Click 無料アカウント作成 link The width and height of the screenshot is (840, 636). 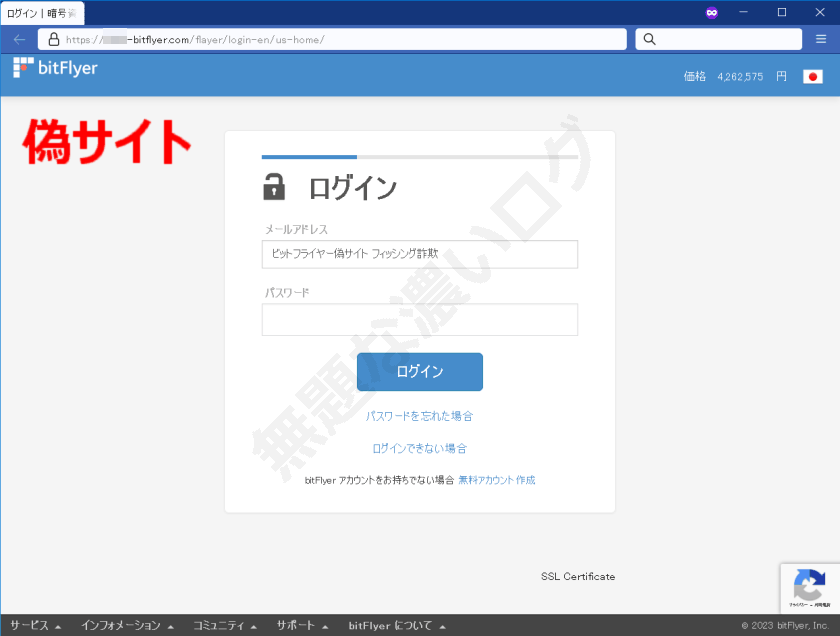pos(497,480)
